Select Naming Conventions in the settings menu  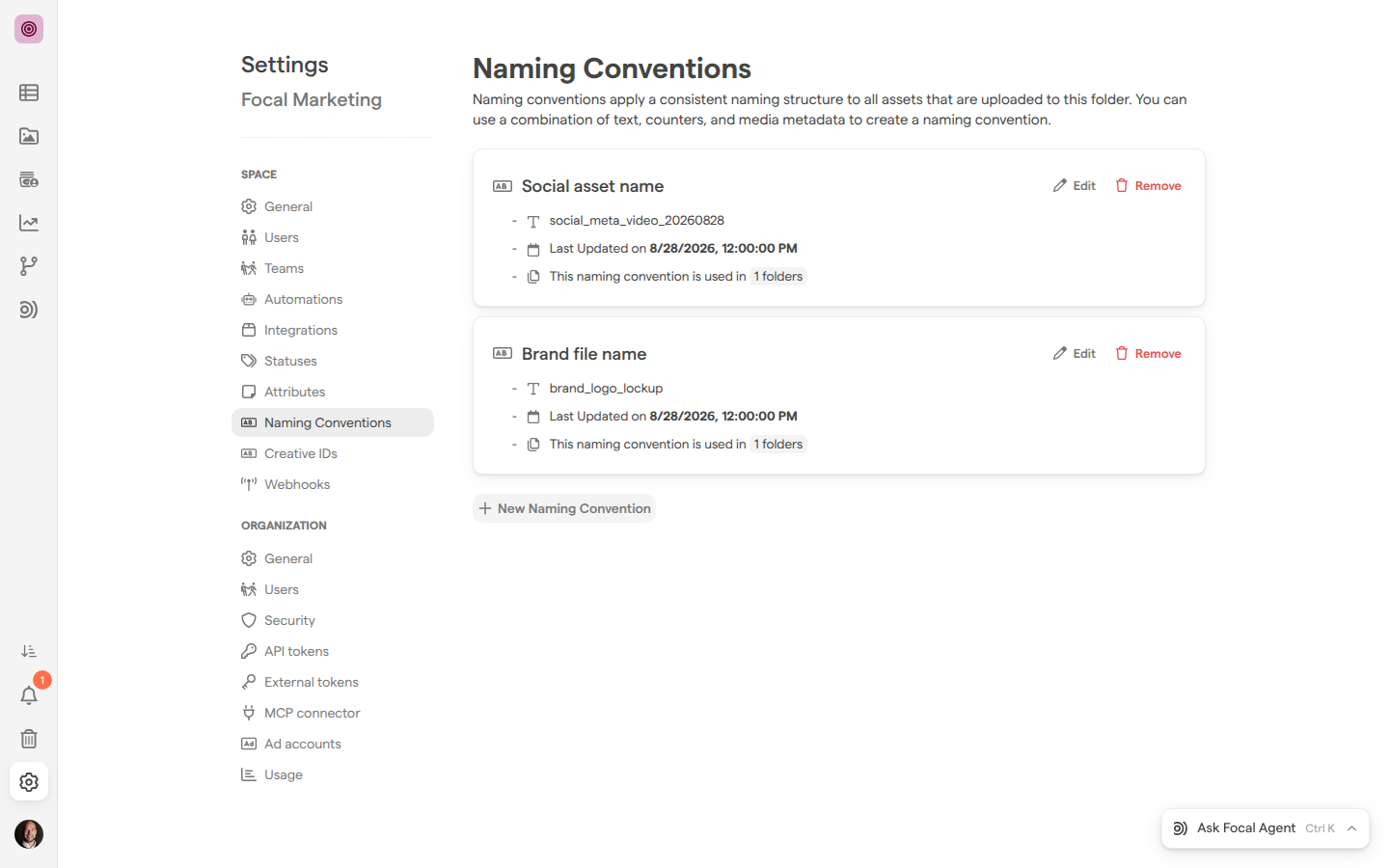pyautogui.click(x=333, y=422)
